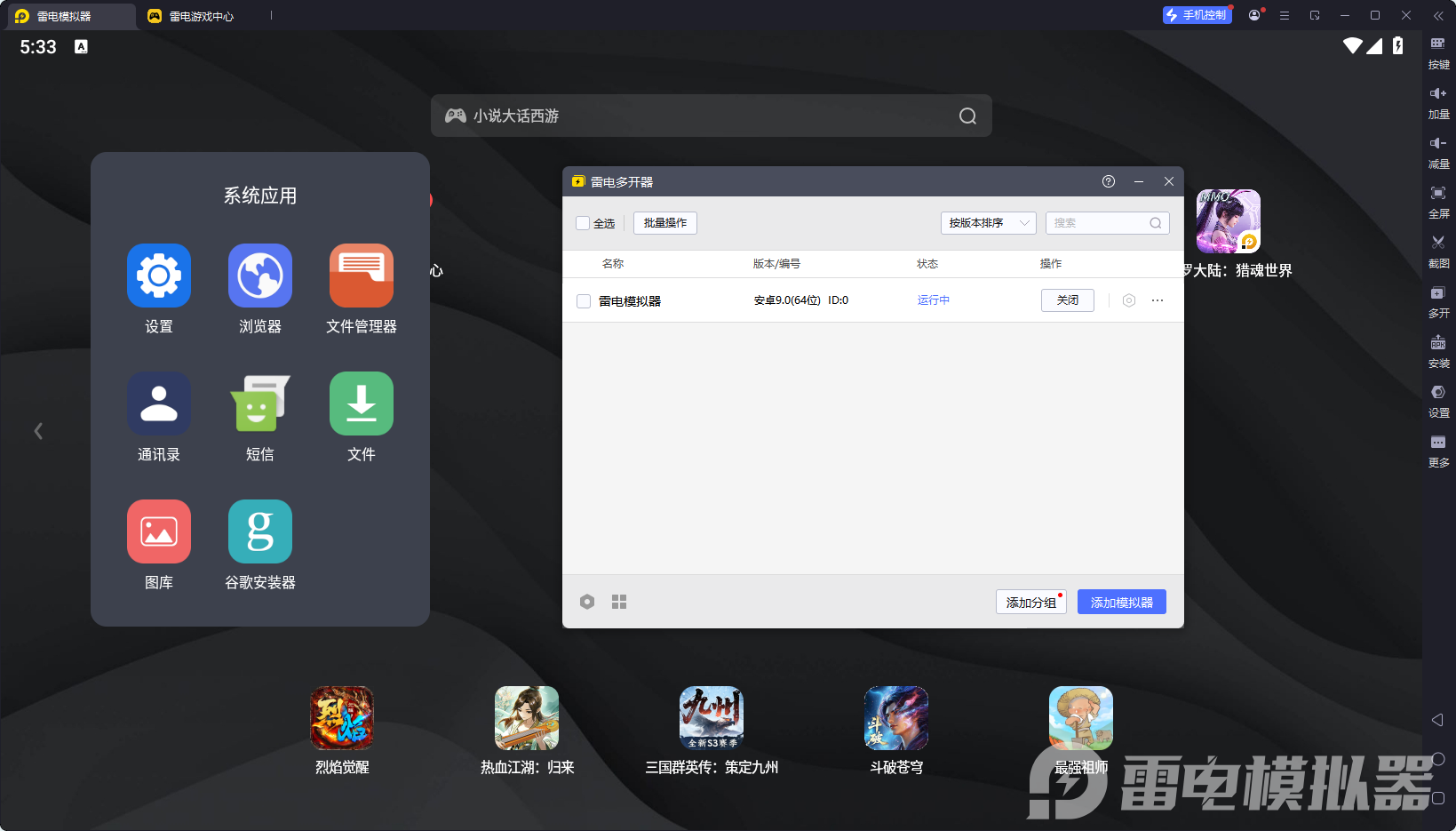Tick the 全选 select-all checkbox
Image resolution: width=1456 pixels, height=831 pixels.
pyautogui.click(x=584, y=223)
